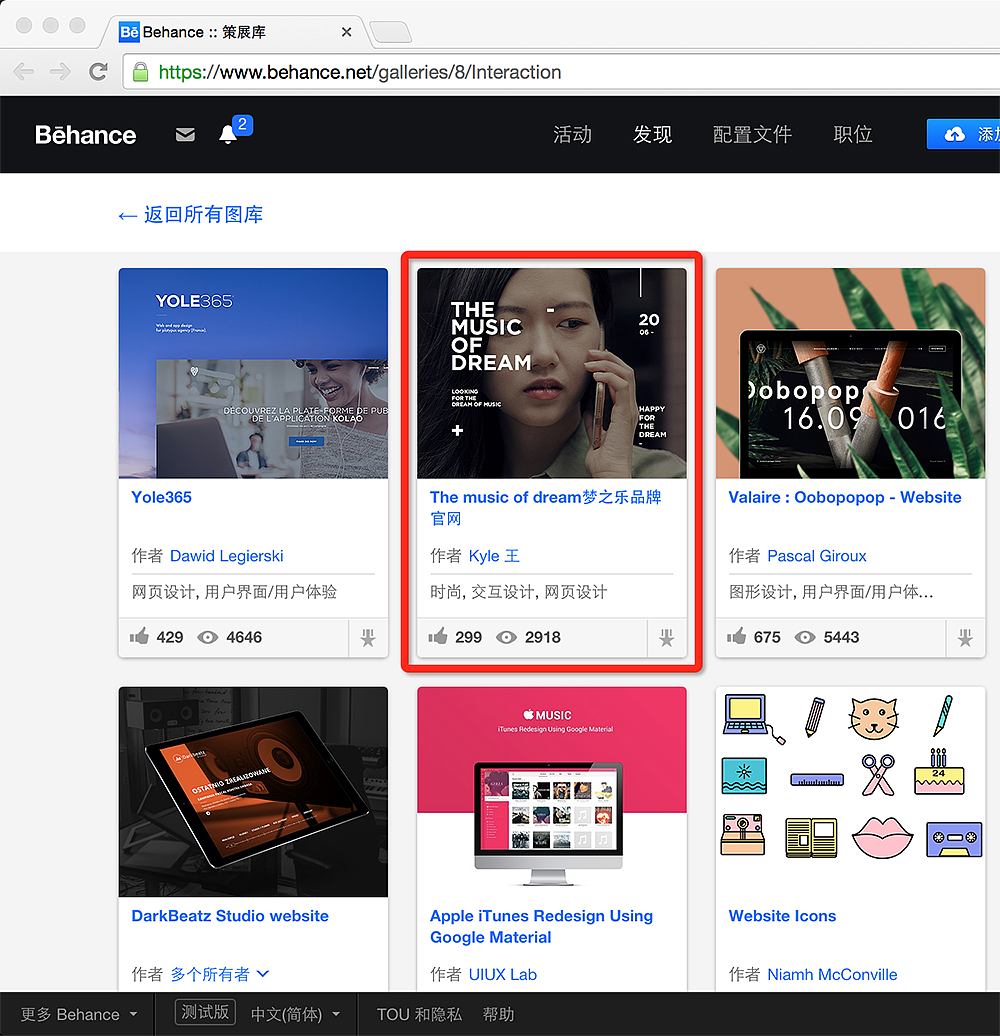Open the messages envelope icon
The height and width of the screenshot is (1036, 1000).
click(x=185, y=135)
